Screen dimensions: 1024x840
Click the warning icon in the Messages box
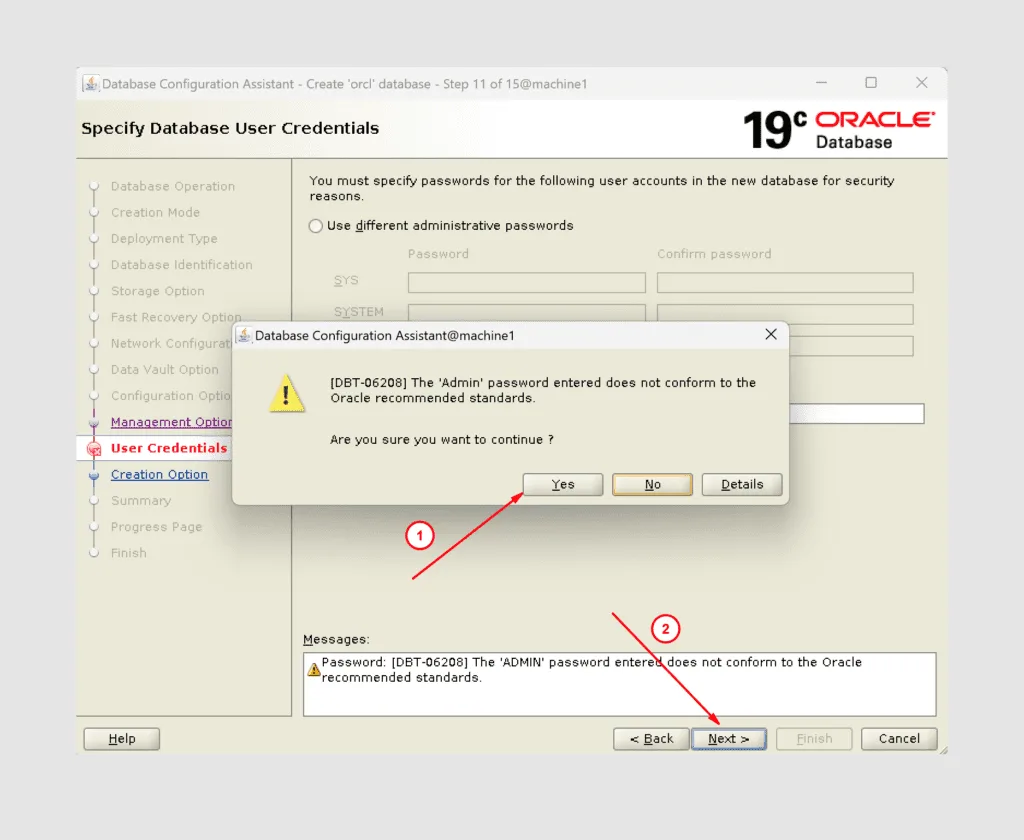(x=314, y=670)
